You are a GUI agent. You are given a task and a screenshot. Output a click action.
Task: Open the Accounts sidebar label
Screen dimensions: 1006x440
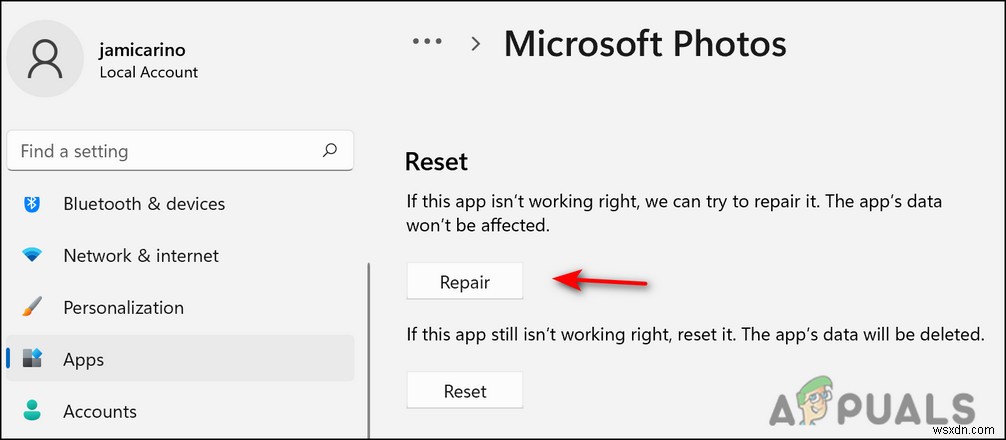pyautogui.click(x=100, y=411)
